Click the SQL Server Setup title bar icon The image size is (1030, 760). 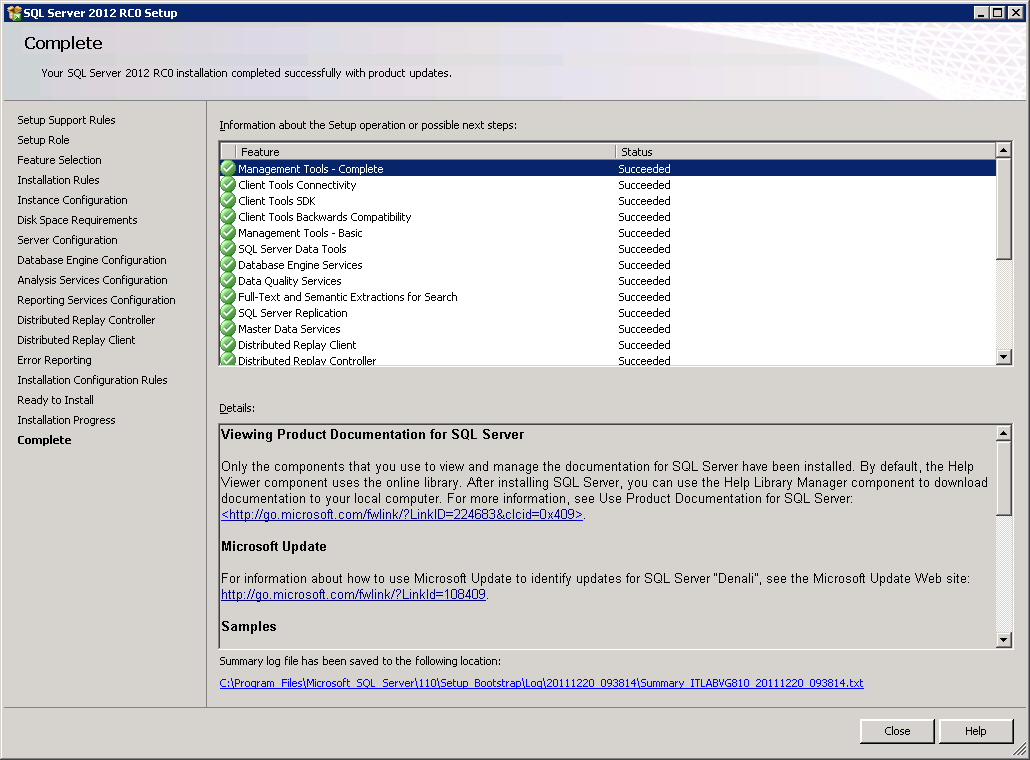13,13
